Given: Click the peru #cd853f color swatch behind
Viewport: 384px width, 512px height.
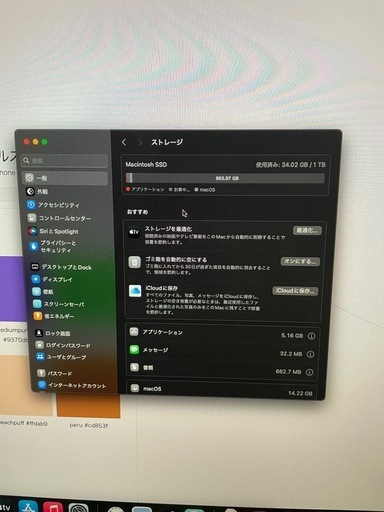Looking at the screenshot, I should coord(88,406).
